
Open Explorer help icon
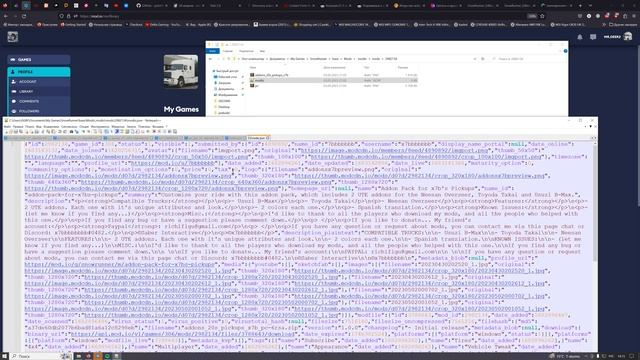[565, 51]
